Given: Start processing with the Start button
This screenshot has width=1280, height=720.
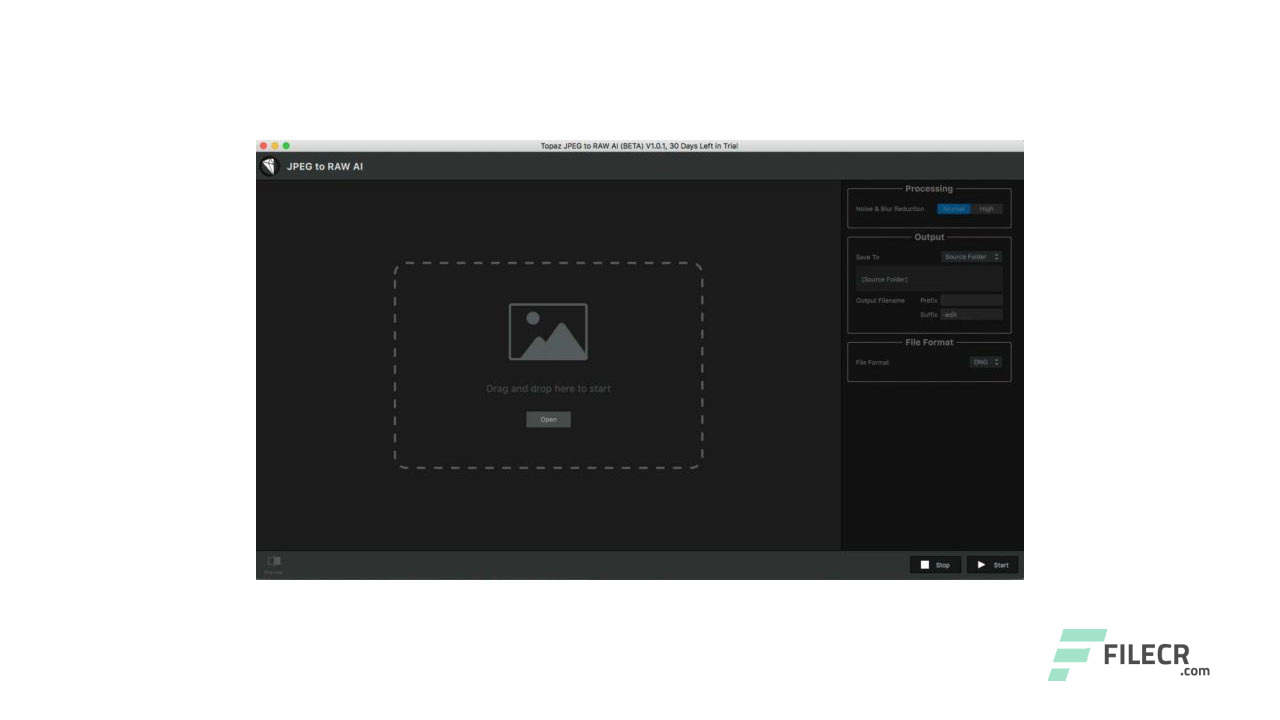Looking at the screenshot, I should 993,565.
